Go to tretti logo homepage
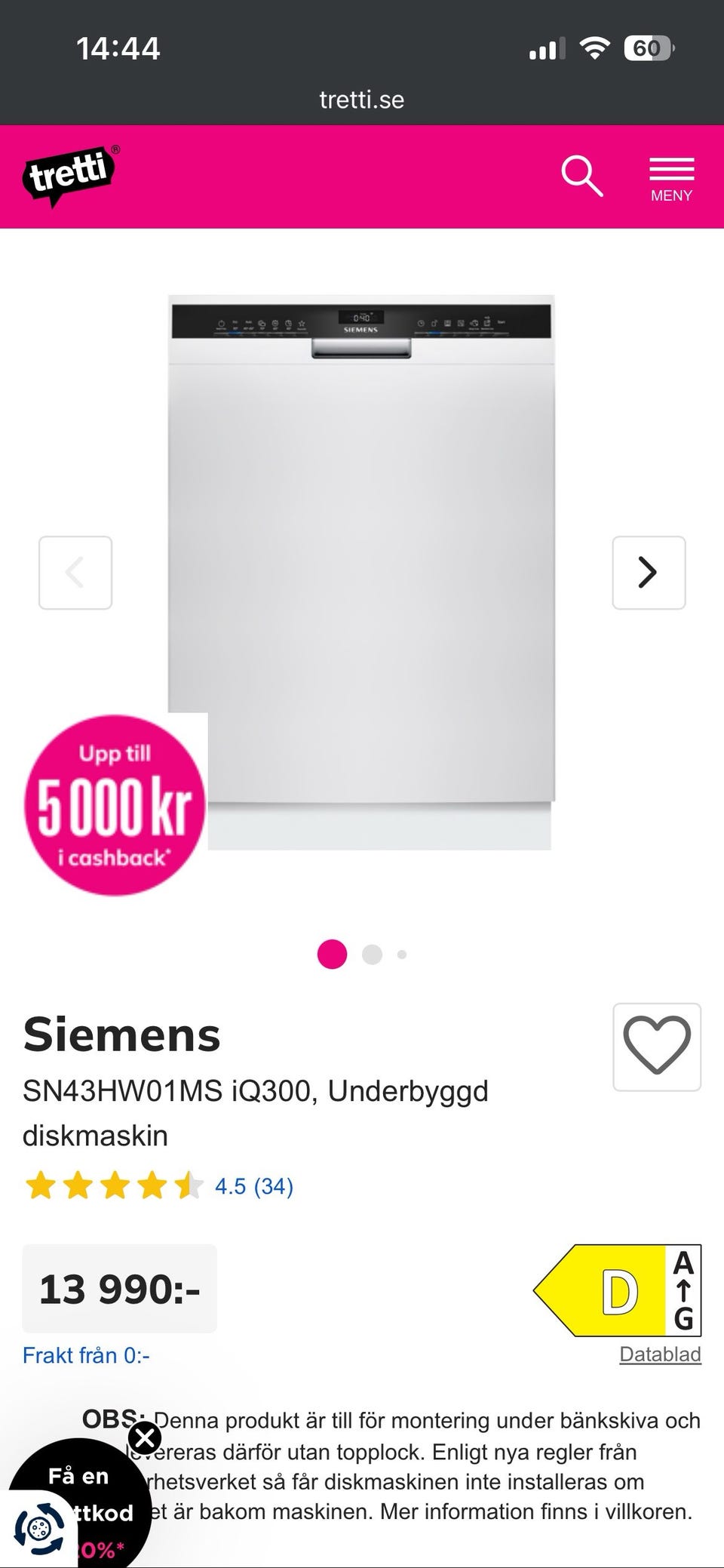The image size is (724, 1568). [x=71, y=176]
